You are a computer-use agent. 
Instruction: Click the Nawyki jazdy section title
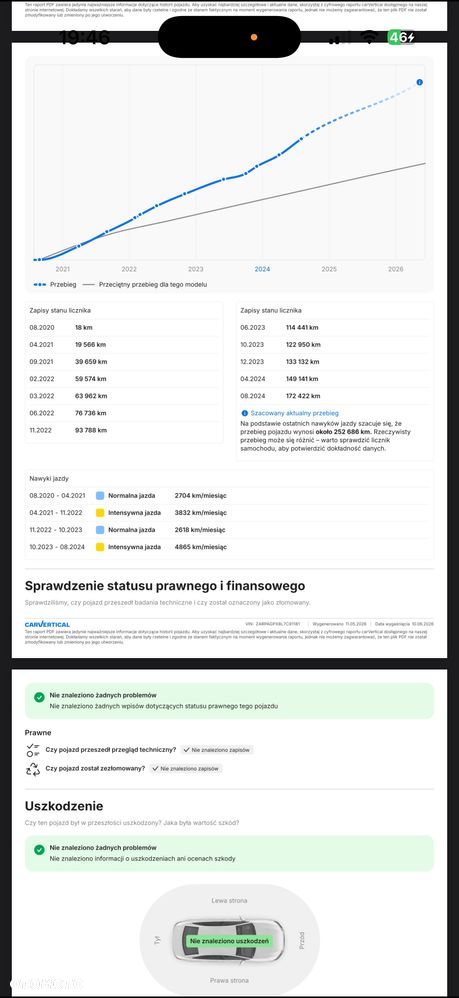click(x=49, y=478)
